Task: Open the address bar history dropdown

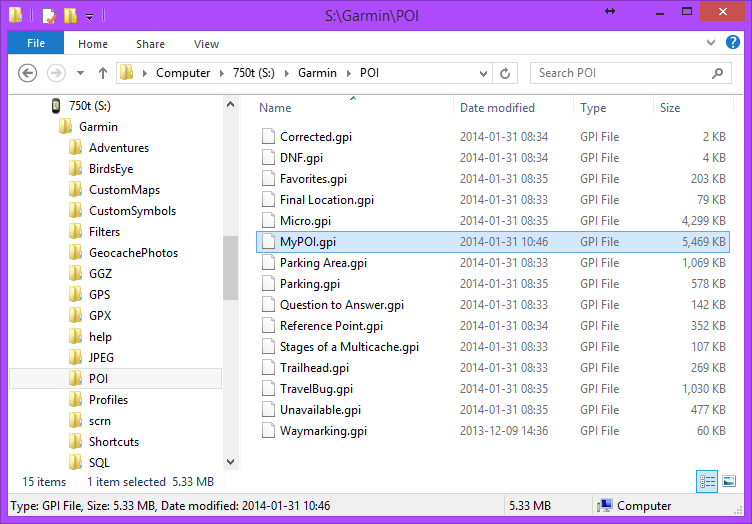Action: coord(484,73)
